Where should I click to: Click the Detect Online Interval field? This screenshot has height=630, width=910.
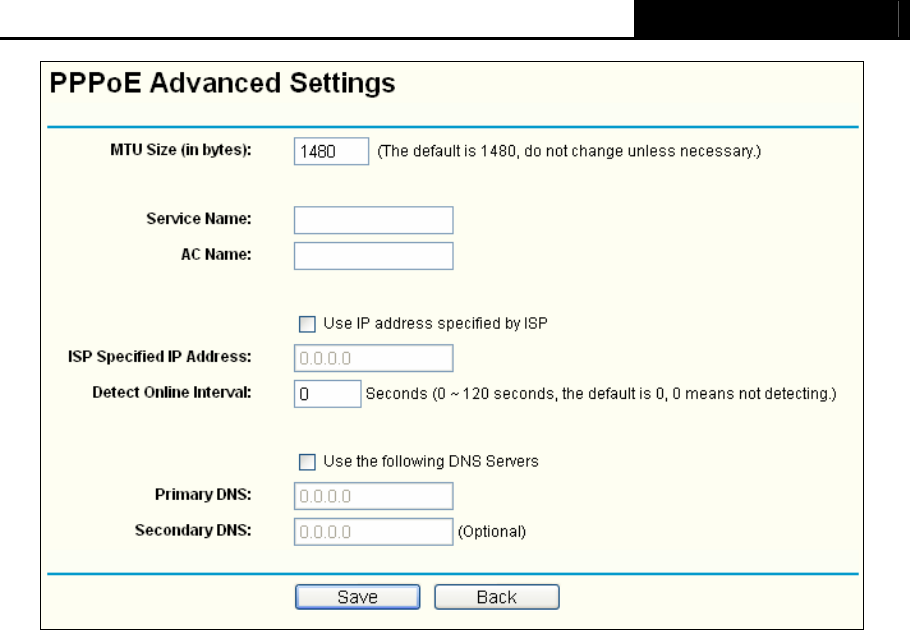[x=328, y=394]
